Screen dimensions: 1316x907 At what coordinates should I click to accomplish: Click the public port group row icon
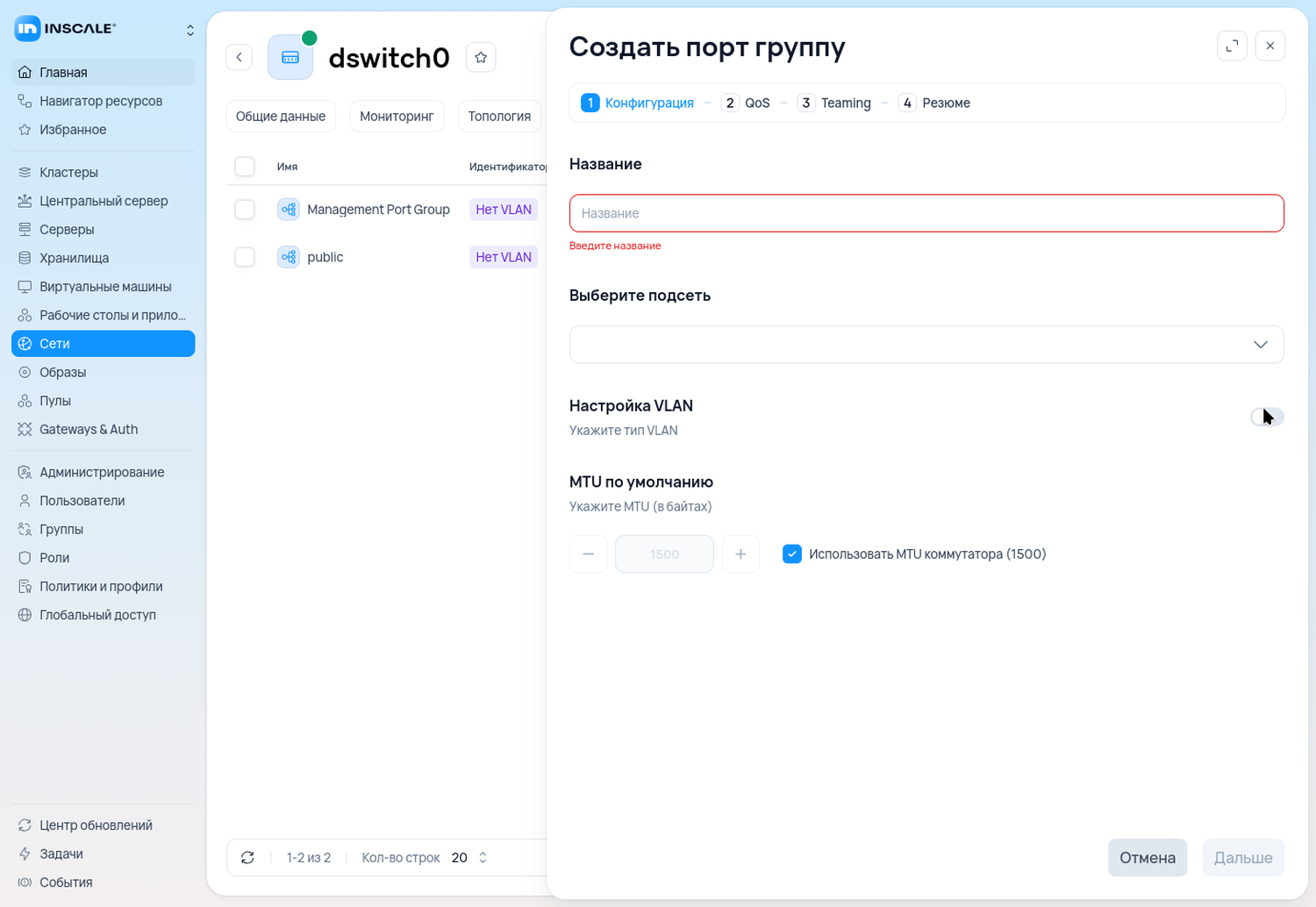288,257
